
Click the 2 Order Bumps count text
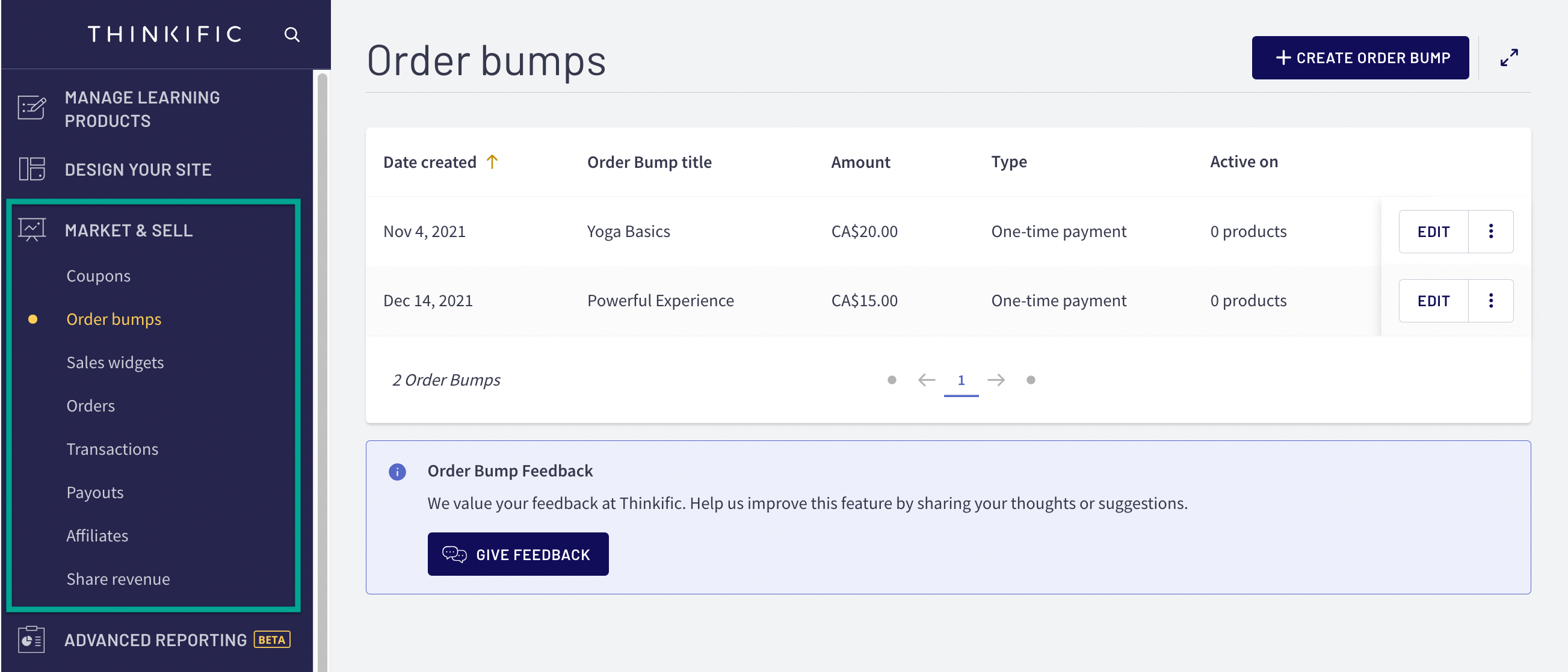pos(446,380)
